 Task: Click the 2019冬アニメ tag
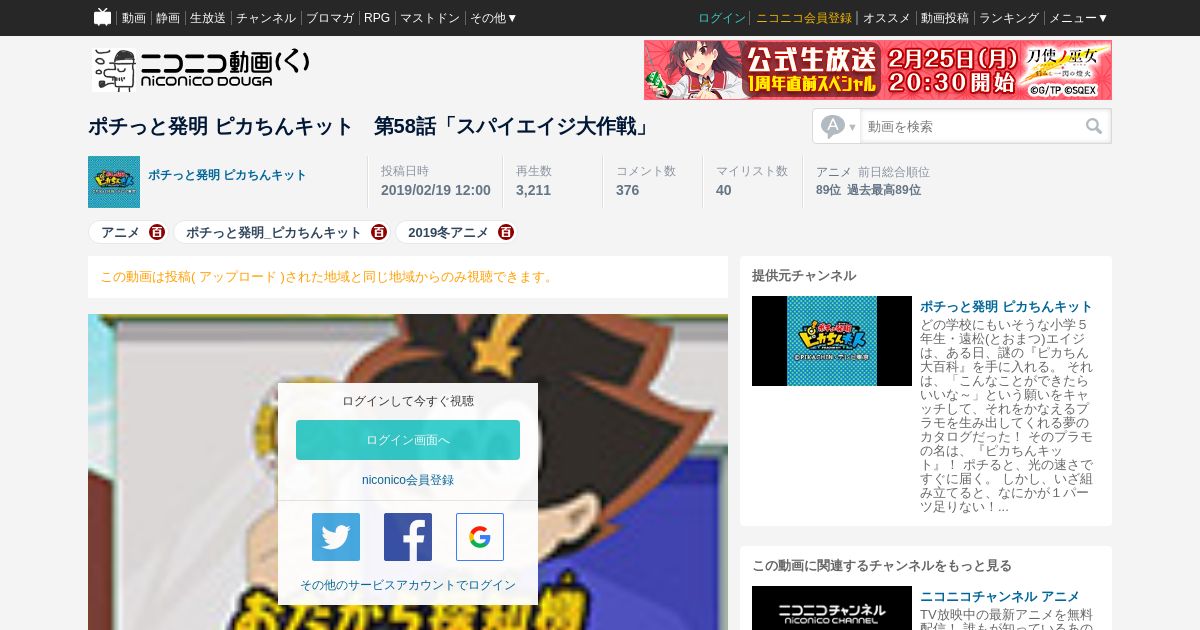click(448, 232)
